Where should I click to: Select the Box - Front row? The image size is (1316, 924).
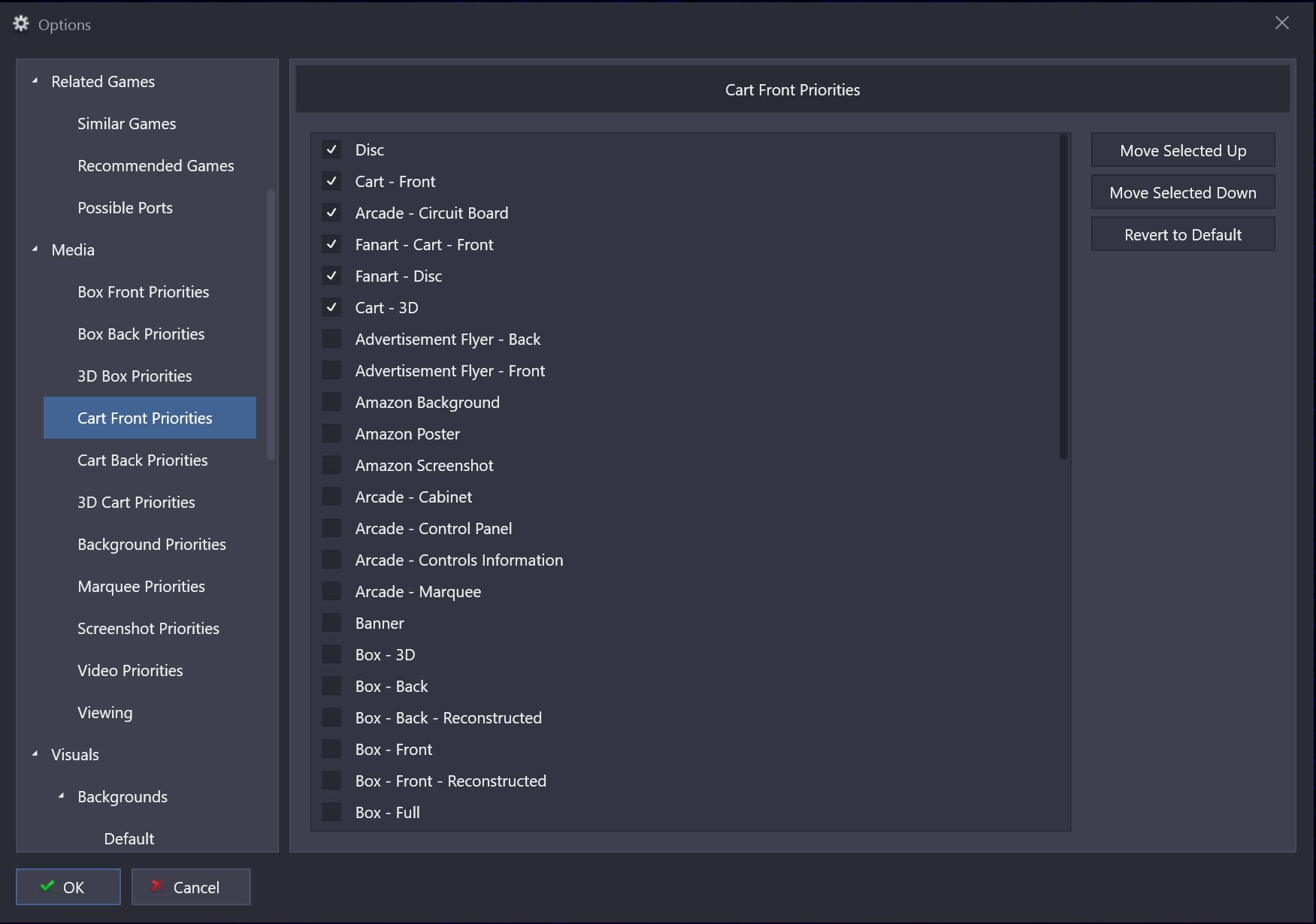coord(690,749)
